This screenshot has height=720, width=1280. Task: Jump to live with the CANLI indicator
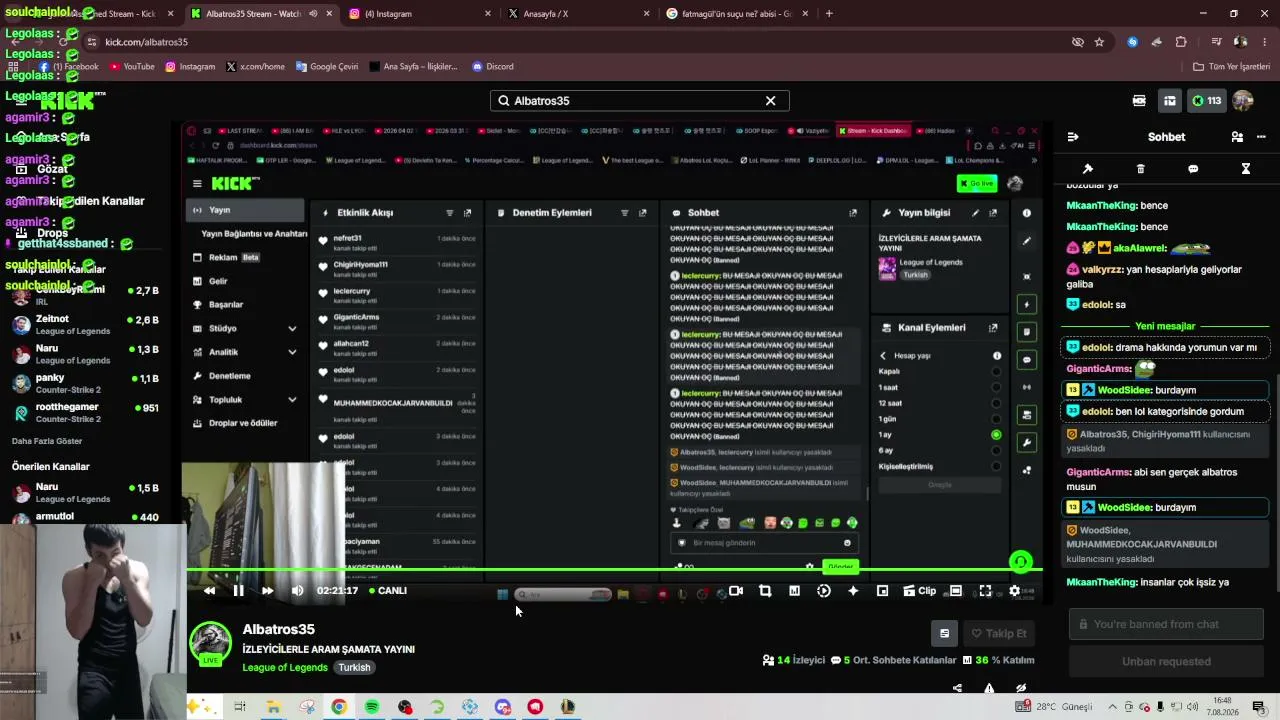tap(388, 591)
